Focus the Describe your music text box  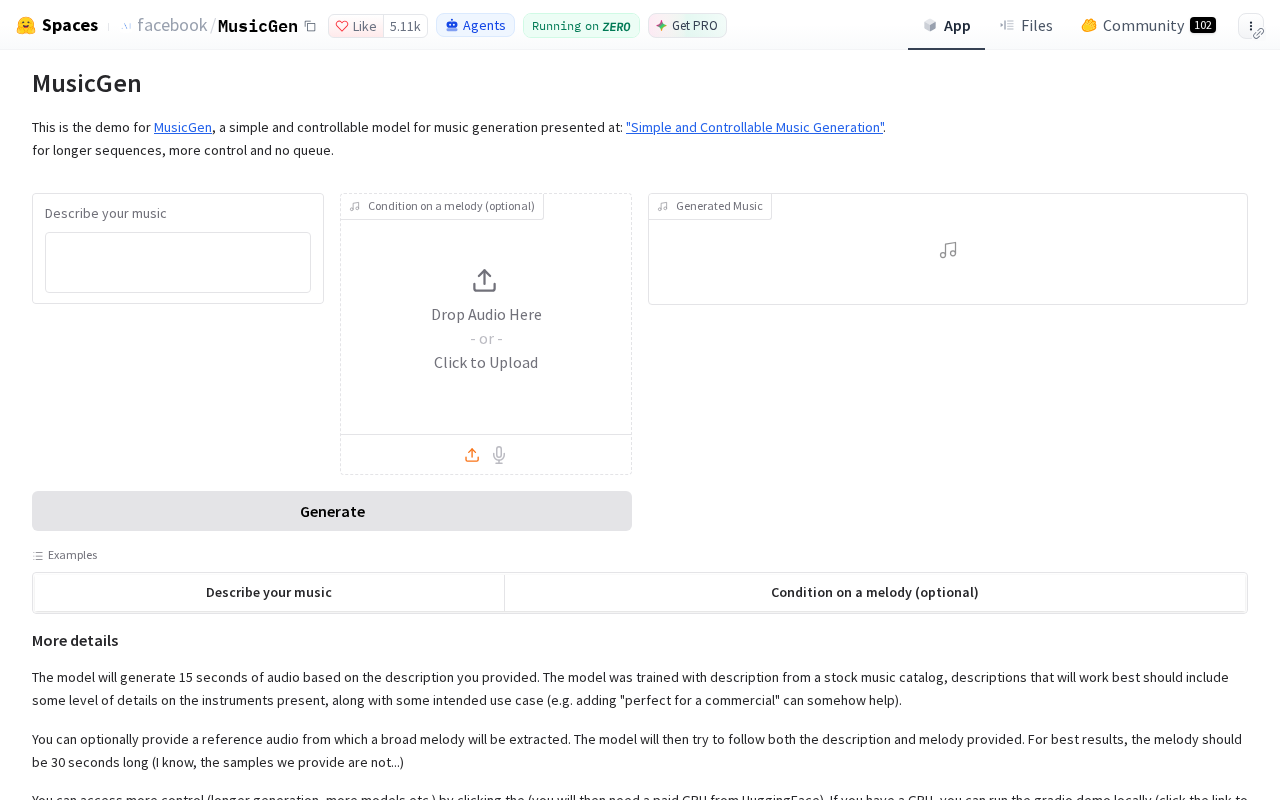(178, 263)
